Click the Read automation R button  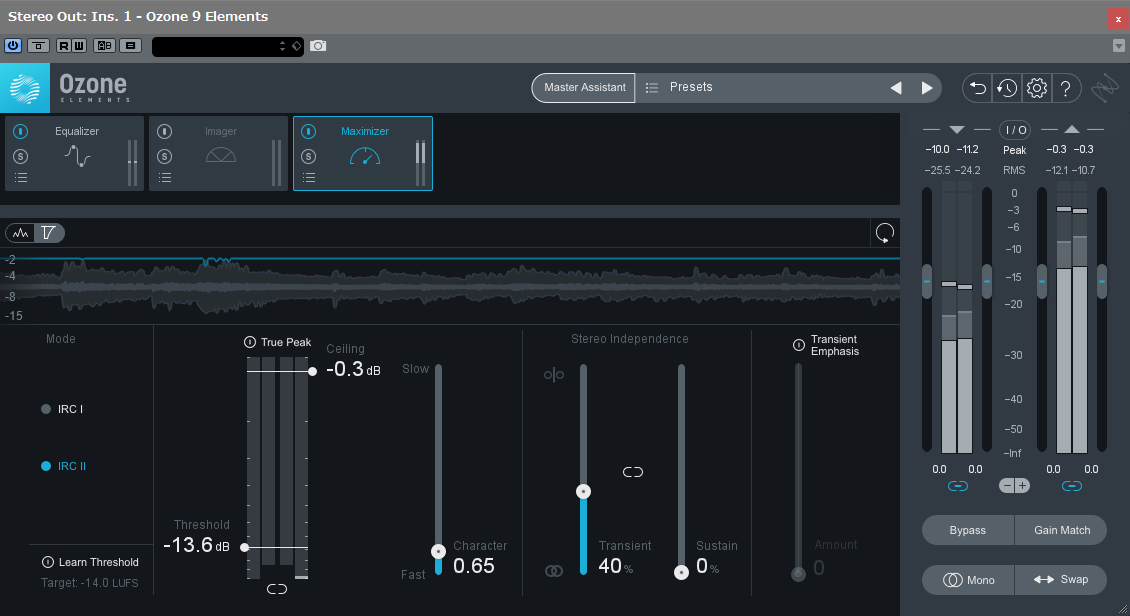(63, 45)
